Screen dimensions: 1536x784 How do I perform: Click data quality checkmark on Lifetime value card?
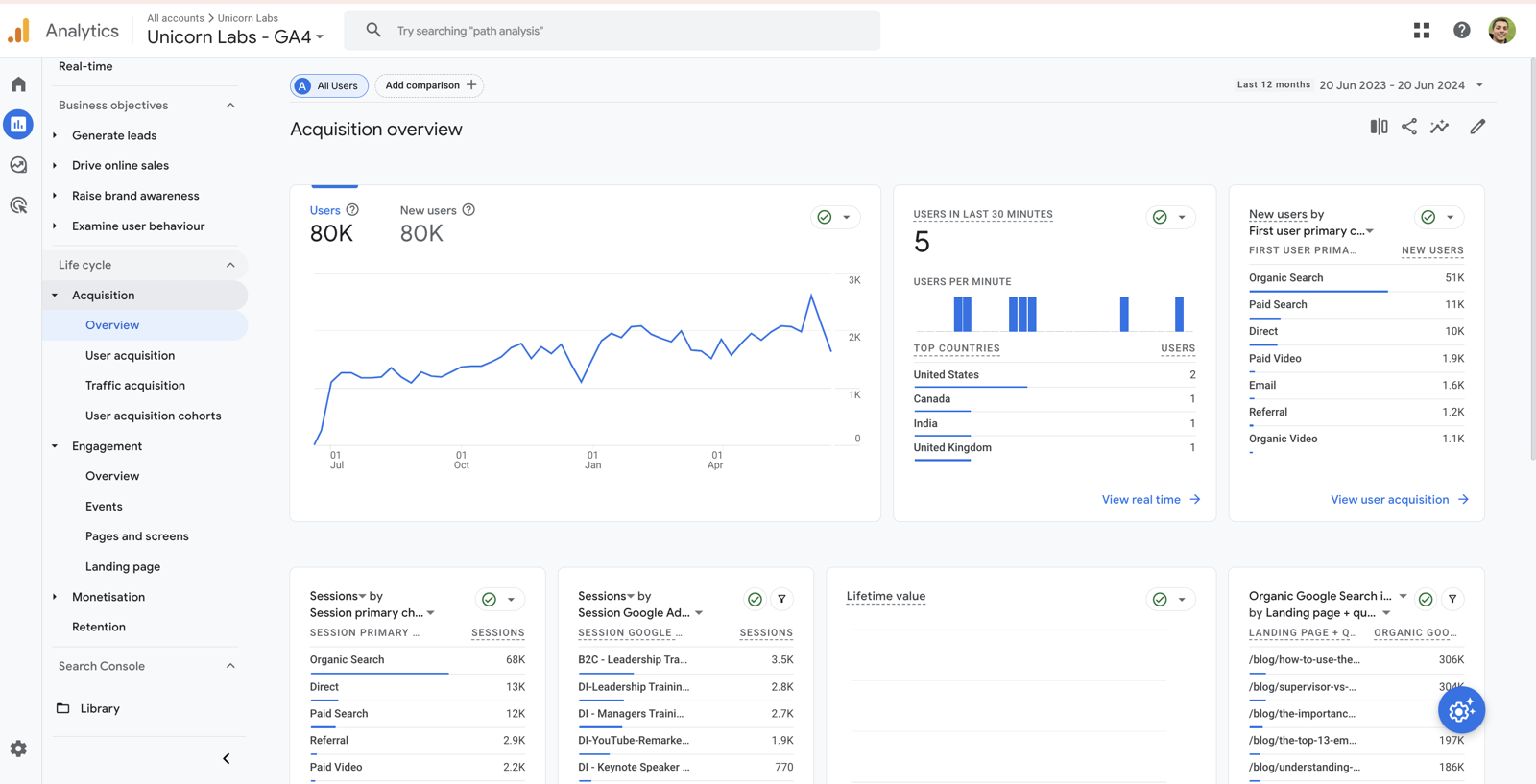point(1160,599)
